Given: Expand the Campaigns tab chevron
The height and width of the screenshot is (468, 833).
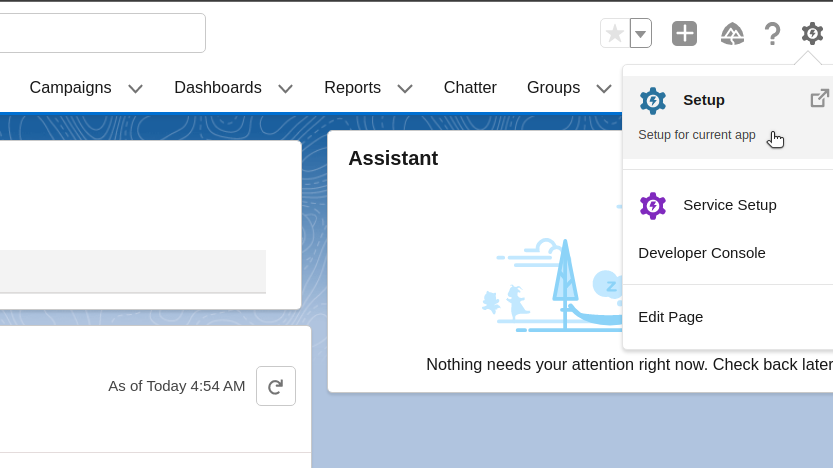Looking at the screenshot, I should click(136, 88).
